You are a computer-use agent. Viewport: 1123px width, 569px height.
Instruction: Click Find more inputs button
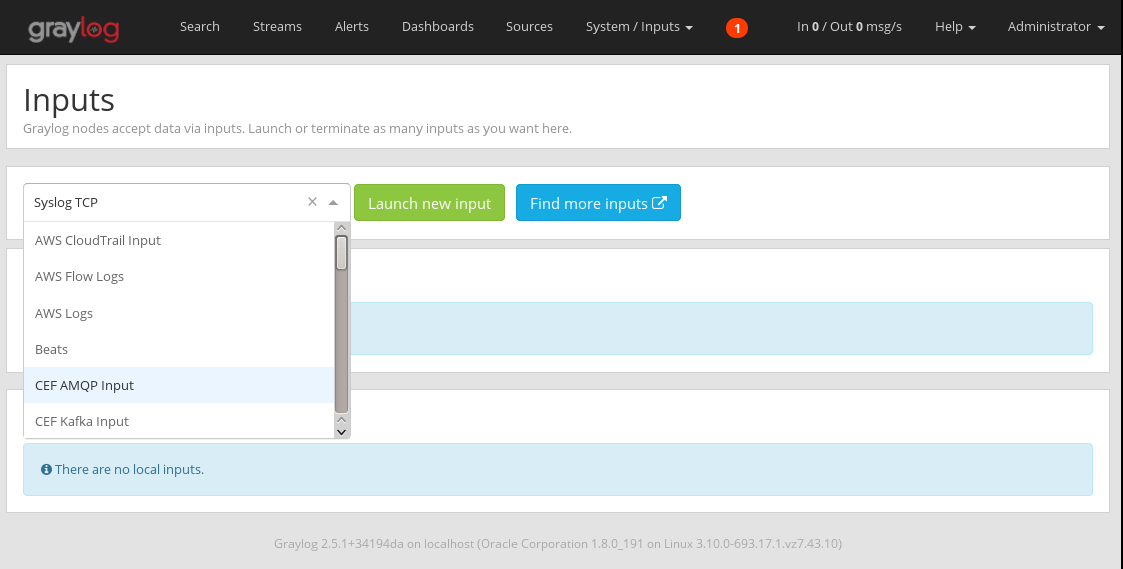click(x=598, y=203)
